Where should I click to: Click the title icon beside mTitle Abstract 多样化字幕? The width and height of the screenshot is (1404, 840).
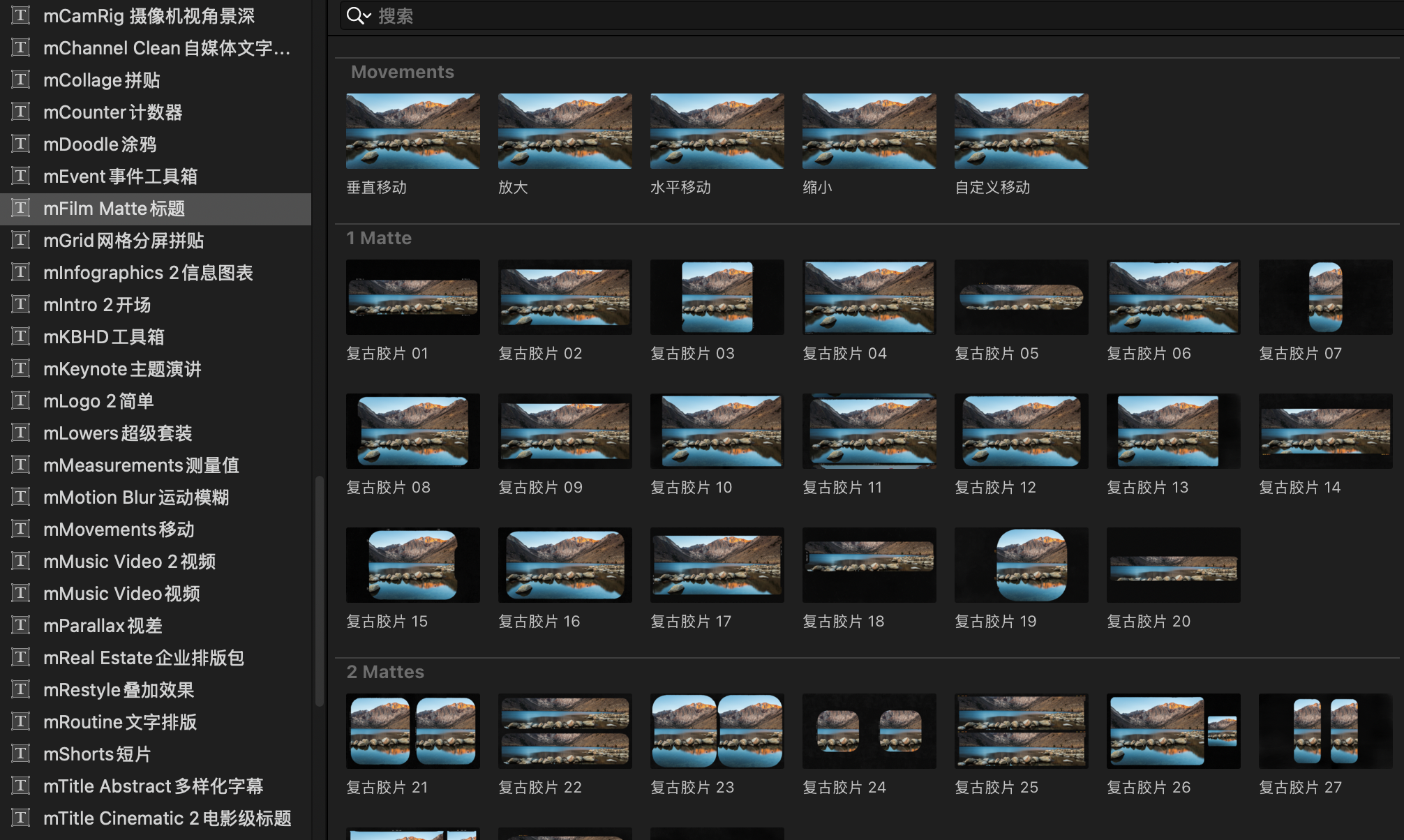pyautogui.click(x=21, y=786)
